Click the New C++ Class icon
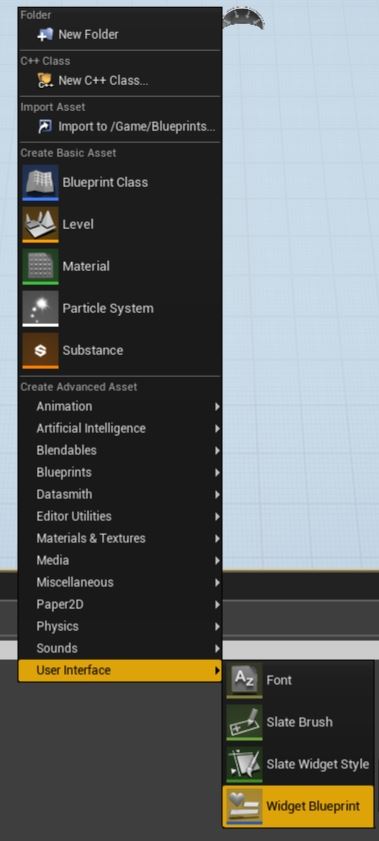 coord(45,80)
